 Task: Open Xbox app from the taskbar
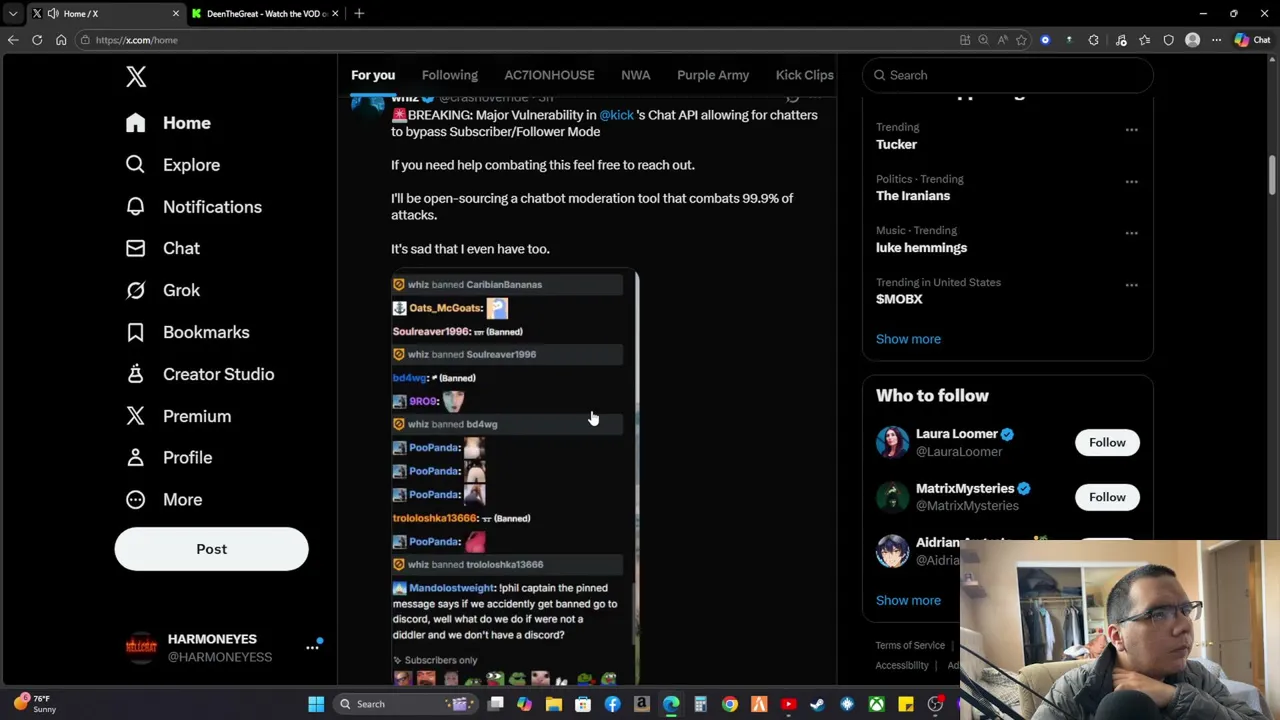point(876,704)
